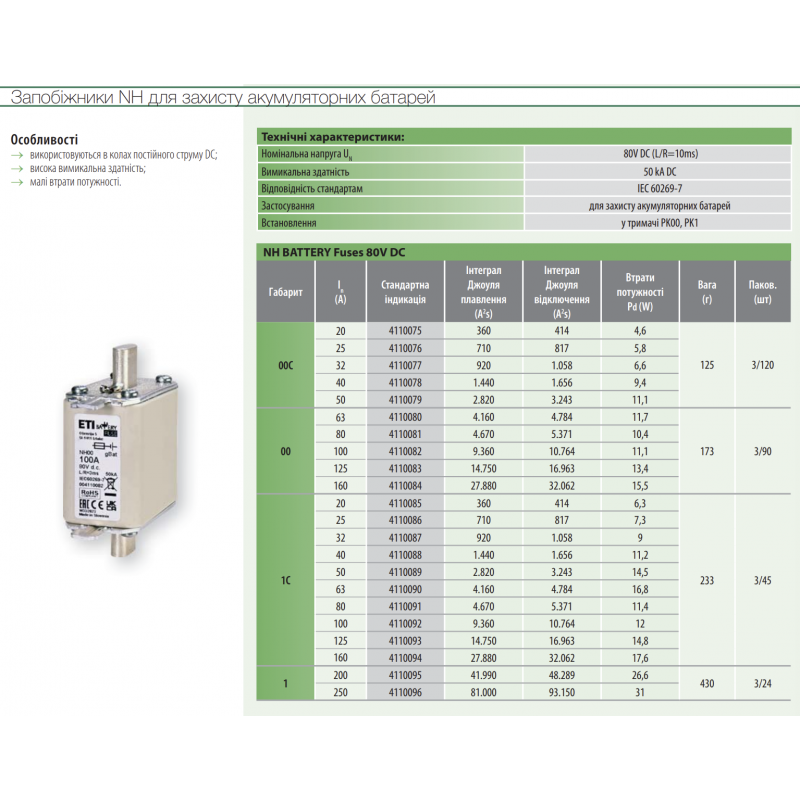Click the gBat marking beside the fuse symbol
800x800 pixels.
(x=112, y=453)
